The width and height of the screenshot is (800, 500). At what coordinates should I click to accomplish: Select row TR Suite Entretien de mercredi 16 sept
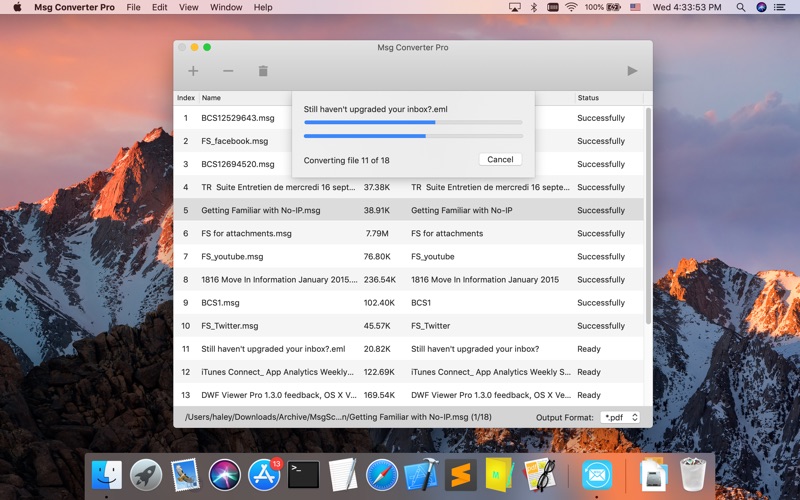409,187
